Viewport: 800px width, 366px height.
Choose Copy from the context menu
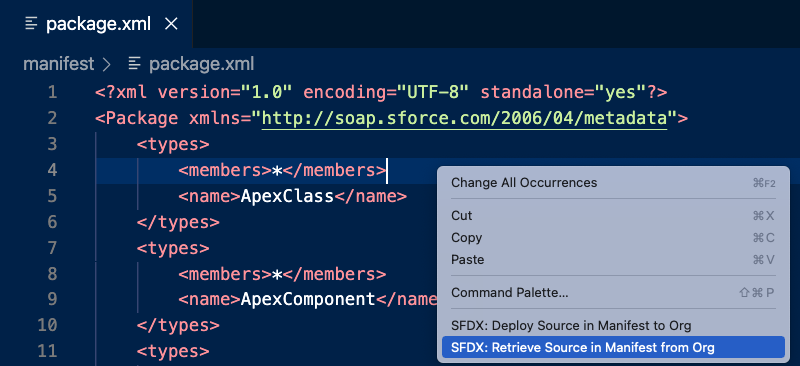613,237
